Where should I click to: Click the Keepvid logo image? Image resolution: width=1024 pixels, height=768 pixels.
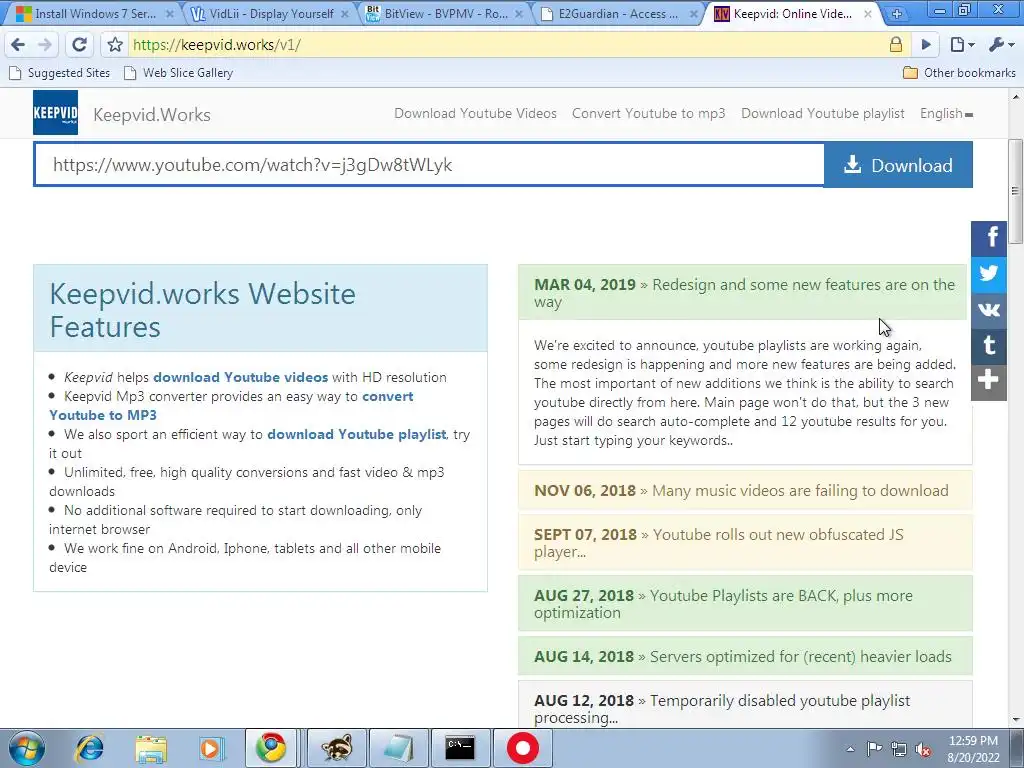click(56, 112)
